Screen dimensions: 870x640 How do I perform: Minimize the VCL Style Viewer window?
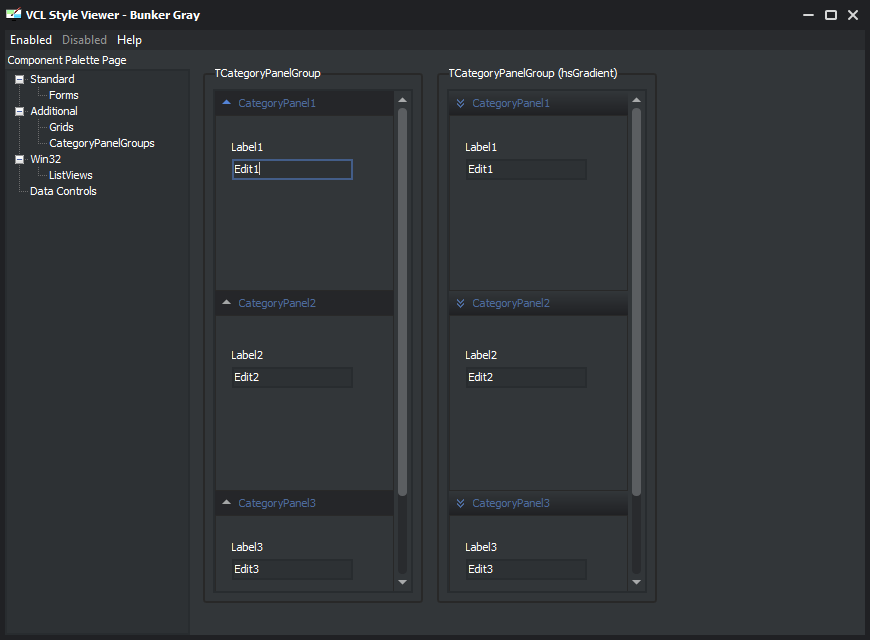(x=808, y=15)
